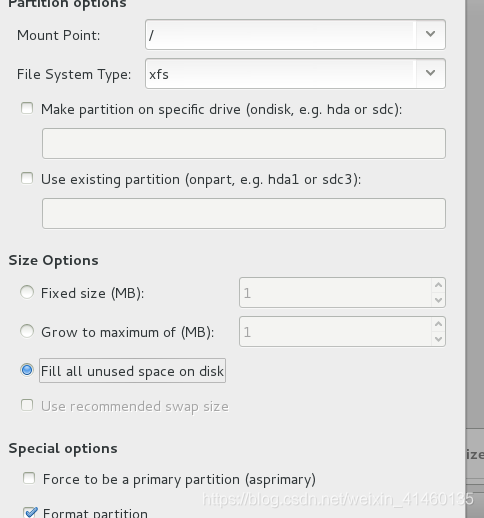The image size is (484, 518).
Task: Click the xfs file system type field
Action: (281, 73)
